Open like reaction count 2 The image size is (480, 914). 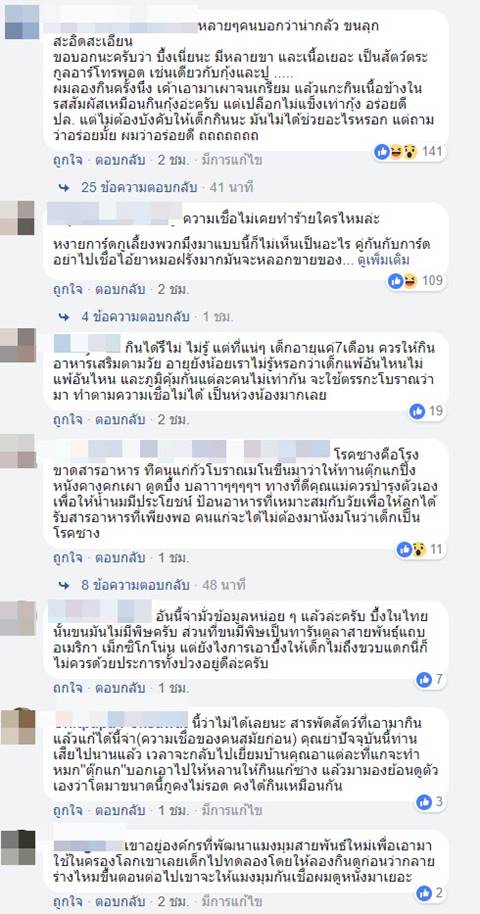[x=431, y=892]
